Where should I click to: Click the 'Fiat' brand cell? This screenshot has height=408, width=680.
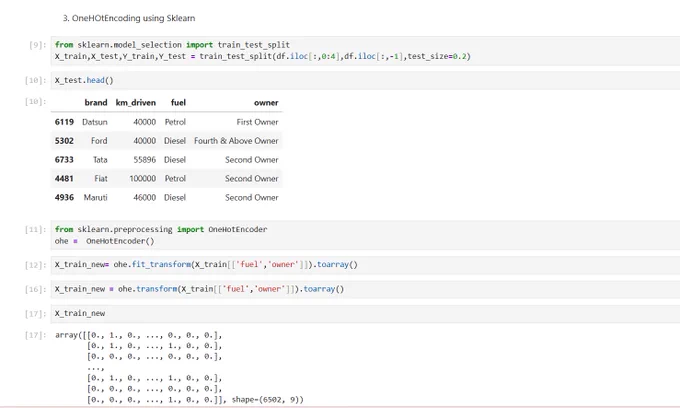101,179
